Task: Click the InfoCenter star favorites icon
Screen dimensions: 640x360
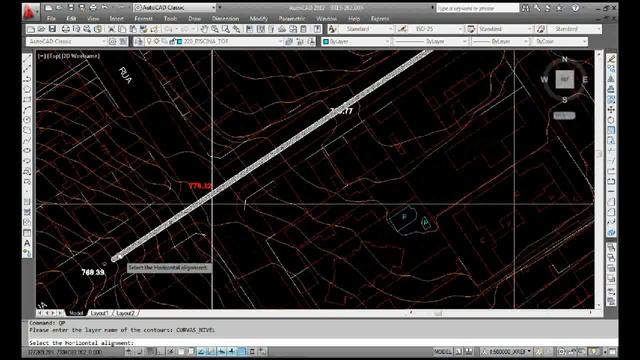Action: [560, 8]
